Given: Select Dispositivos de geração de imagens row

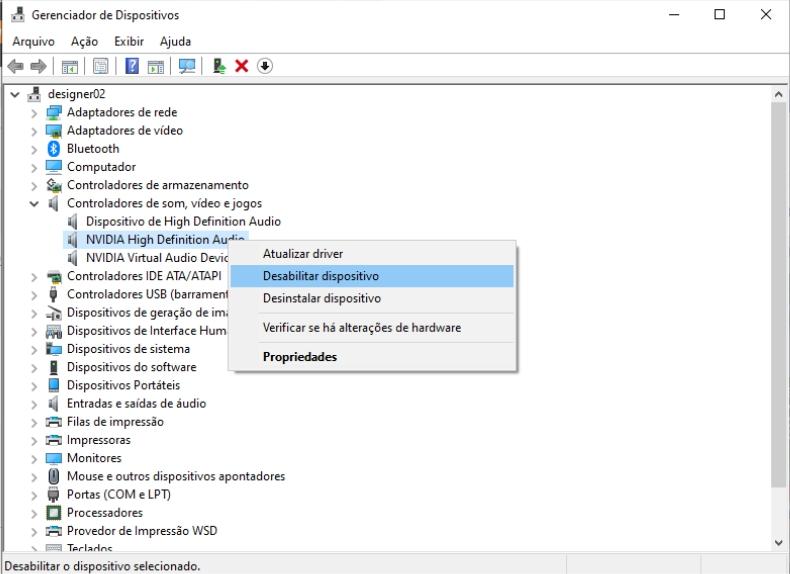Looking at the screenshot, I should (147, 312).
